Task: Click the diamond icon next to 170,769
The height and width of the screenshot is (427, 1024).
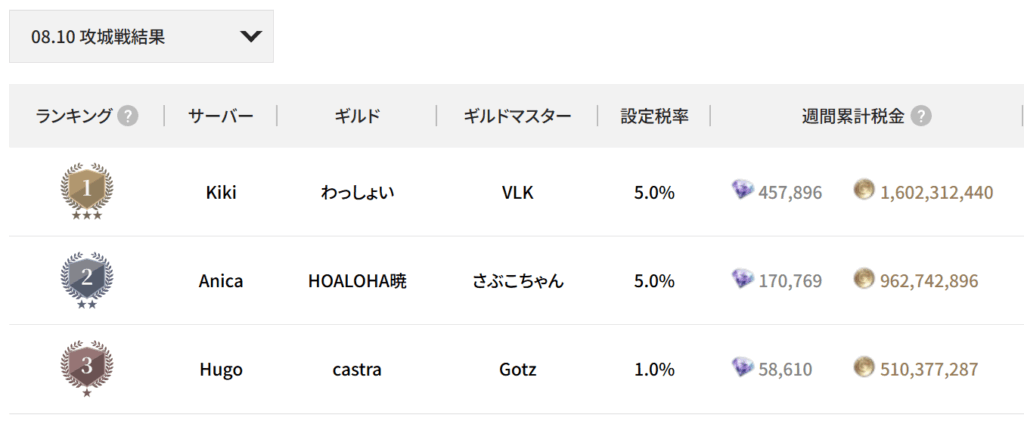Action: click(743, 280)
